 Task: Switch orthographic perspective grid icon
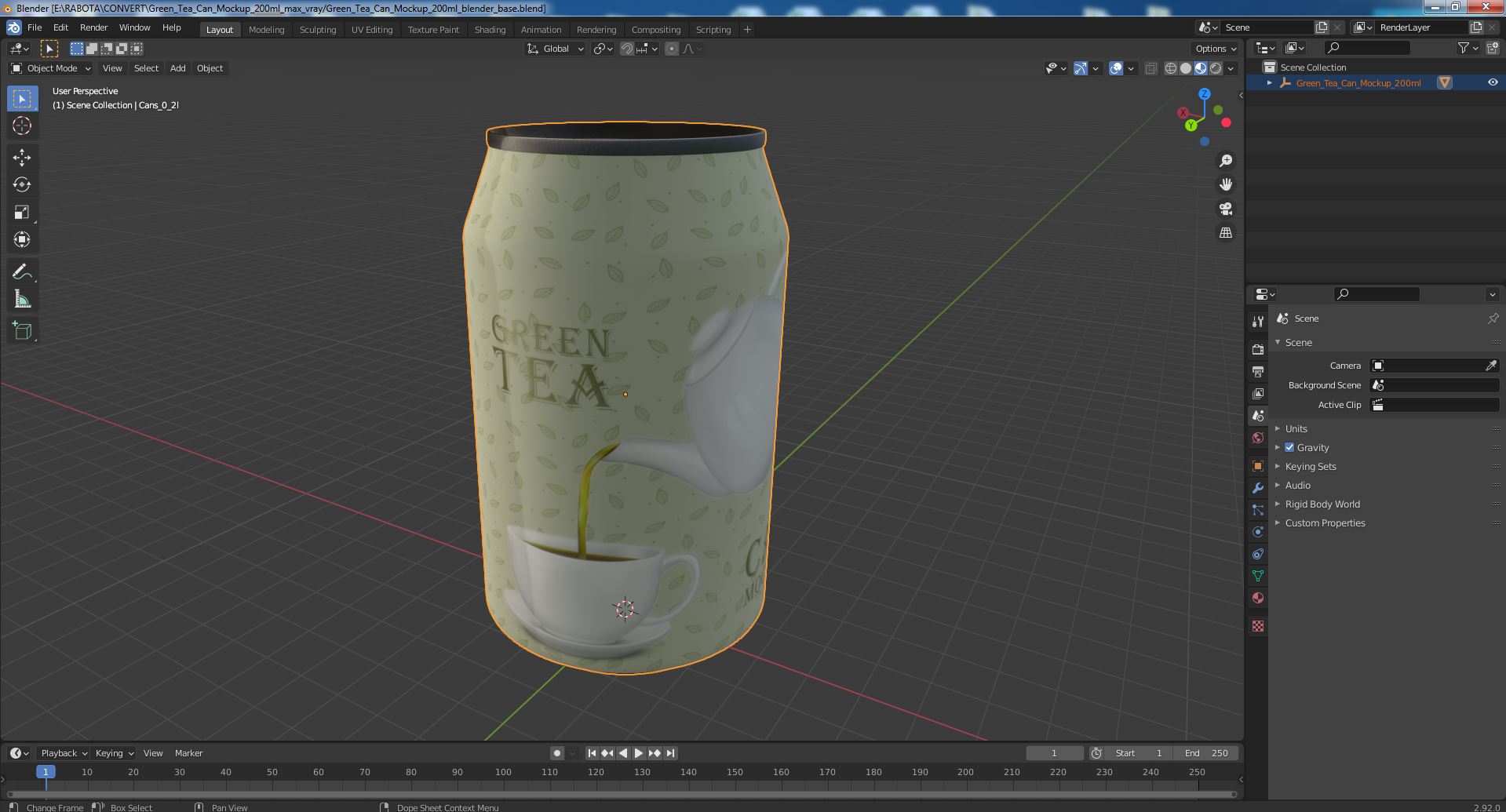(x=1225, y=233)
